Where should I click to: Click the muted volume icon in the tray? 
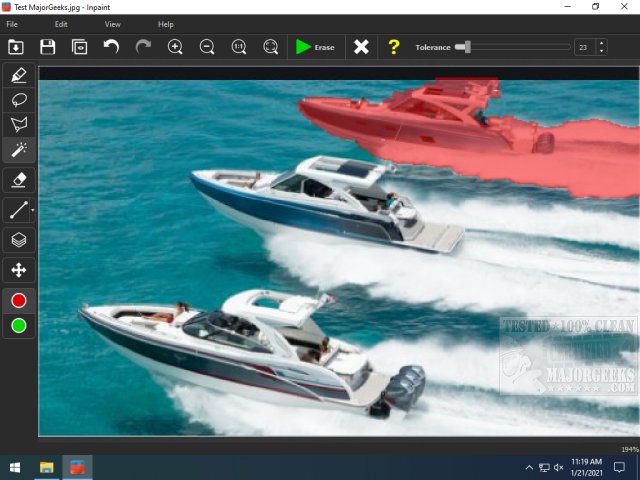pyautogui.click(x=559, y=468)
